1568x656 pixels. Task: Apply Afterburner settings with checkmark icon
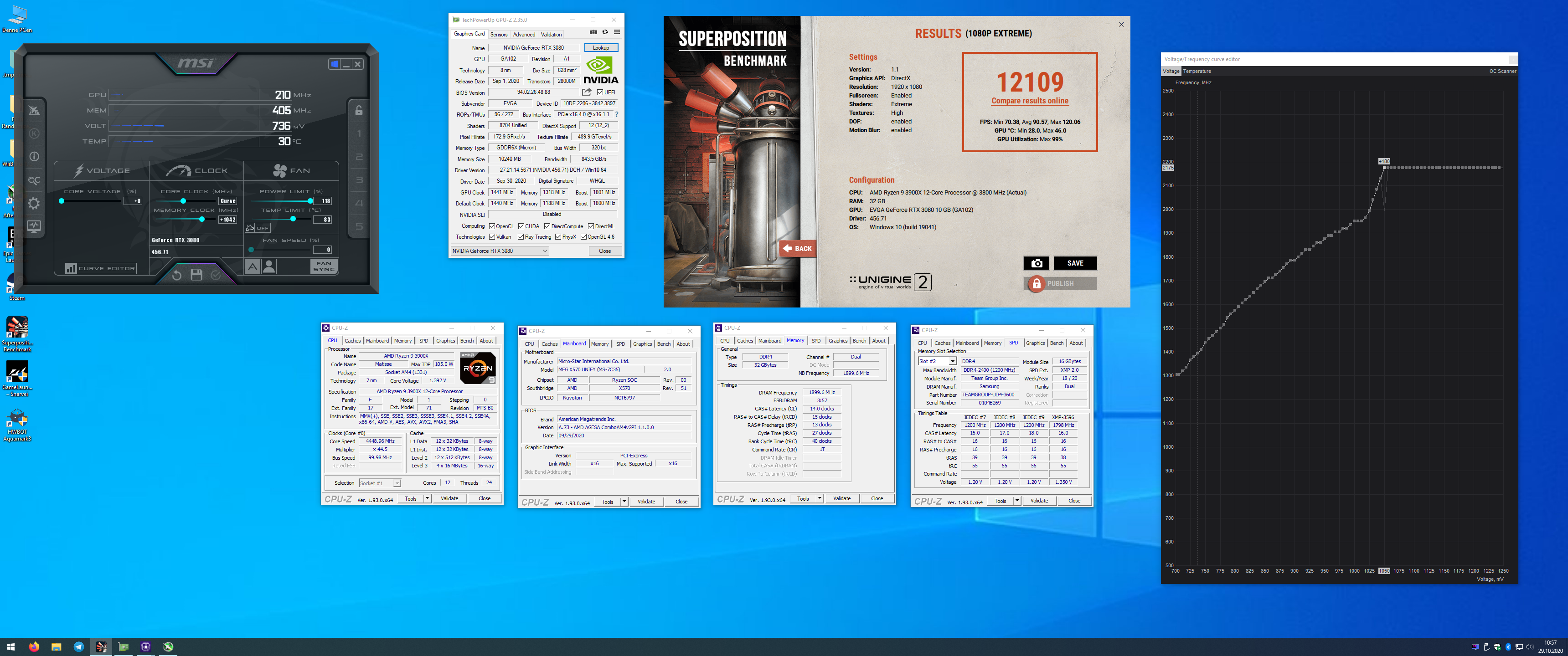[216, 275]
